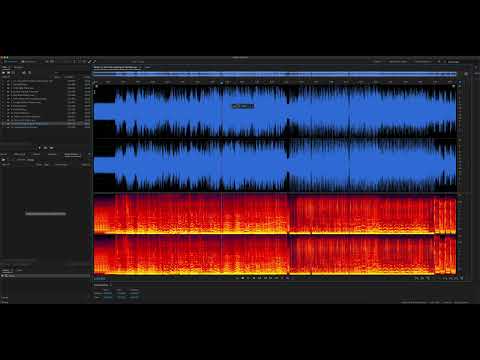The image size is (480, 360).
Task: Click the overview navigator bar above waveform
Action: (x=275, y=74)
